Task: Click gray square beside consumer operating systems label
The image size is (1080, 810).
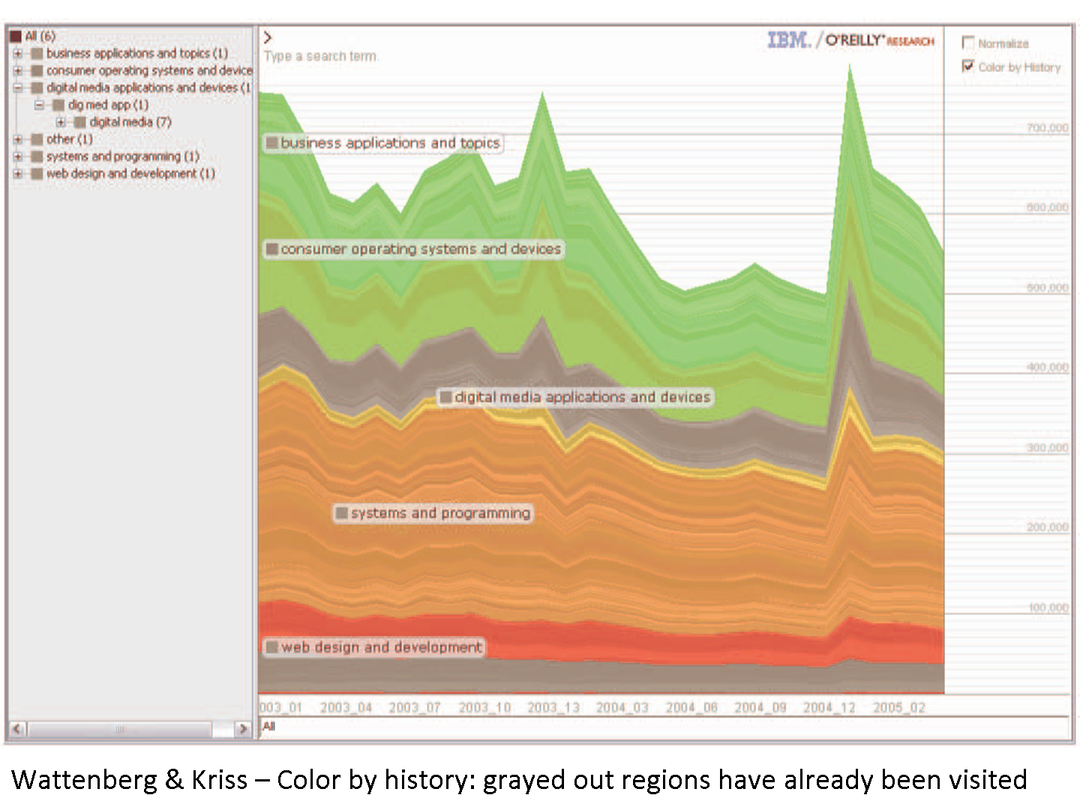Action: (x=272, y=249)
